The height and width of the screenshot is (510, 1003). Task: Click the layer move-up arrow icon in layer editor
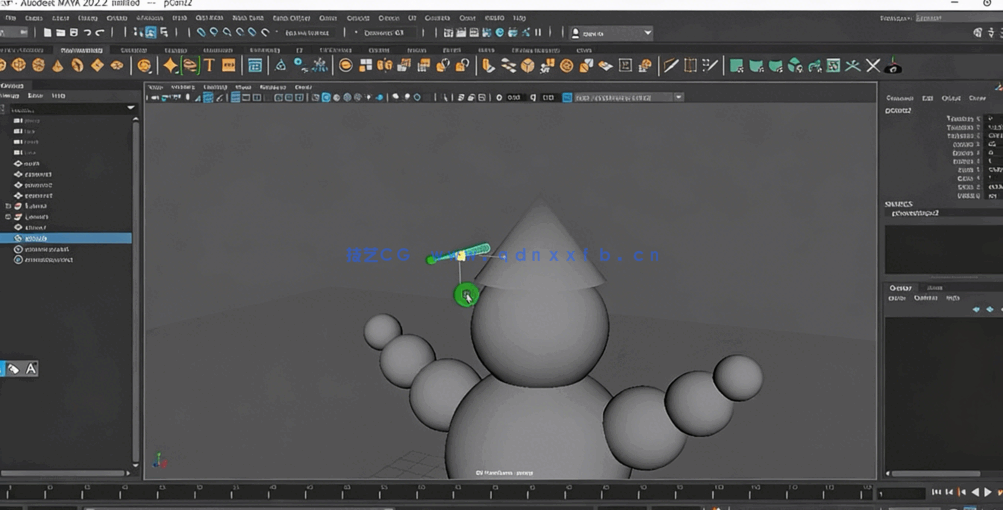(976, 309)
